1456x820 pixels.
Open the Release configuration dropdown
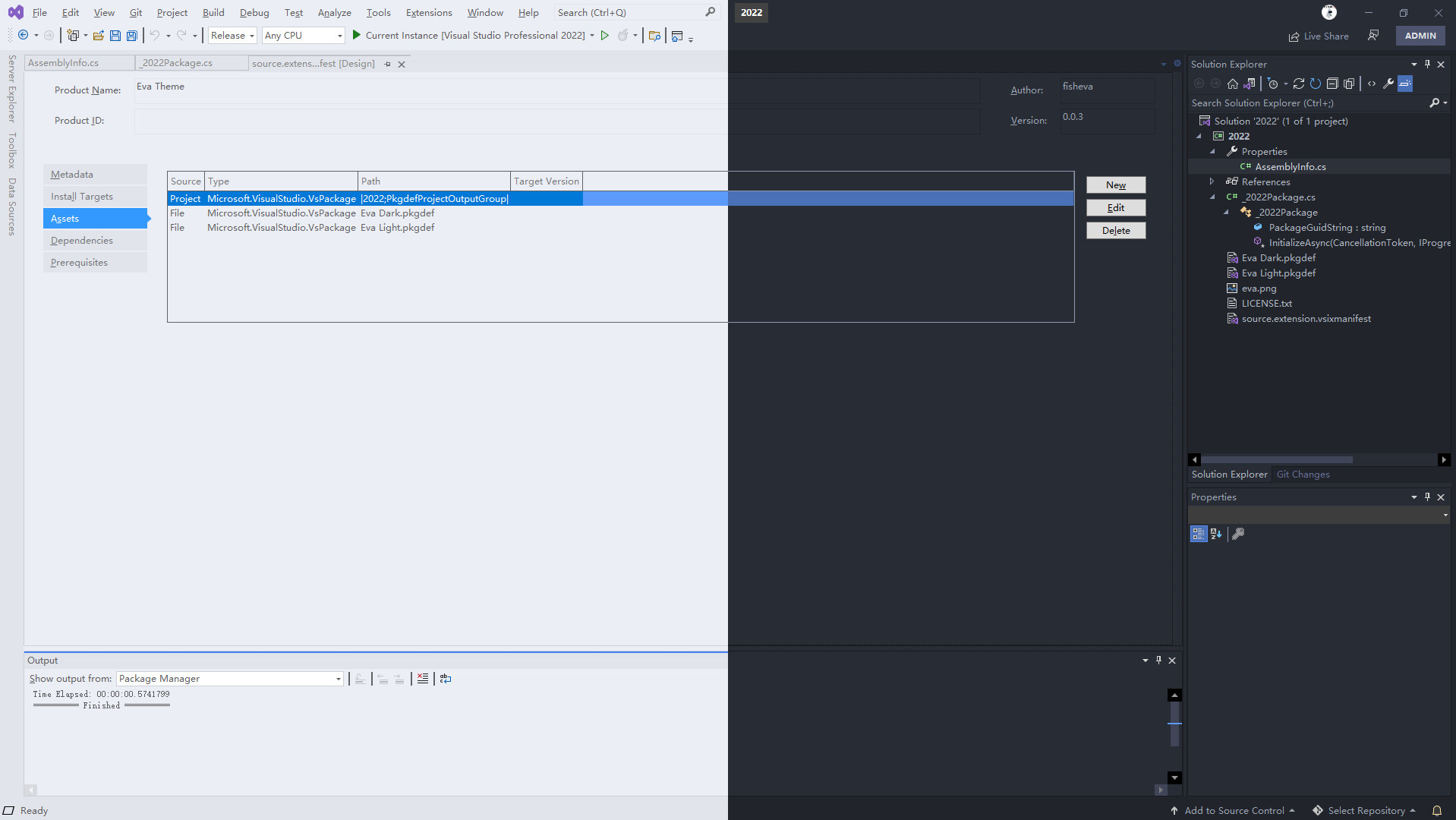(232, 36)
